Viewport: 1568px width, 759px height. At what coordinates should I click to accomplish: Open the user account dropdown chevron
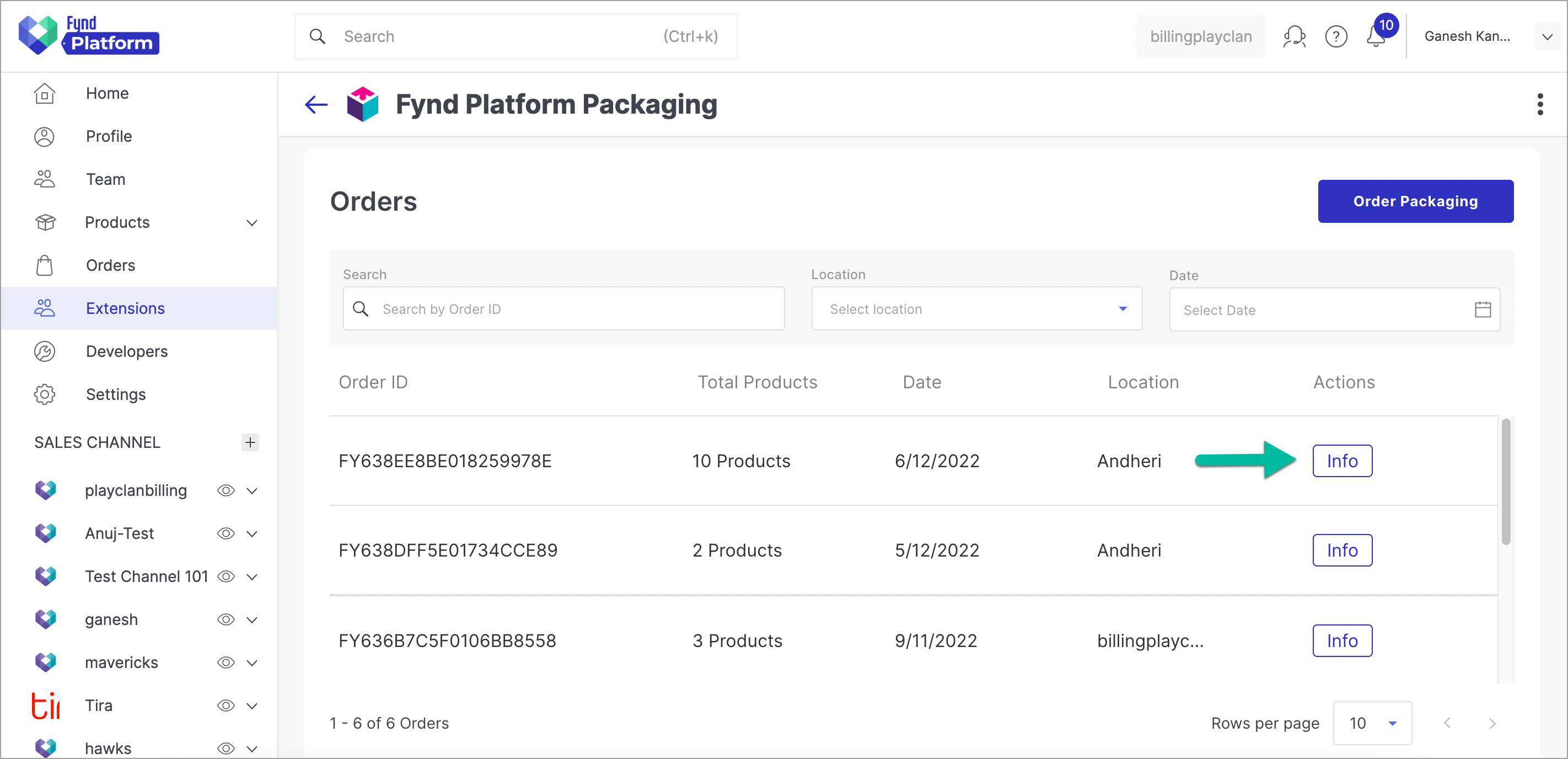pyautogui.click(x=1546, y=36)
